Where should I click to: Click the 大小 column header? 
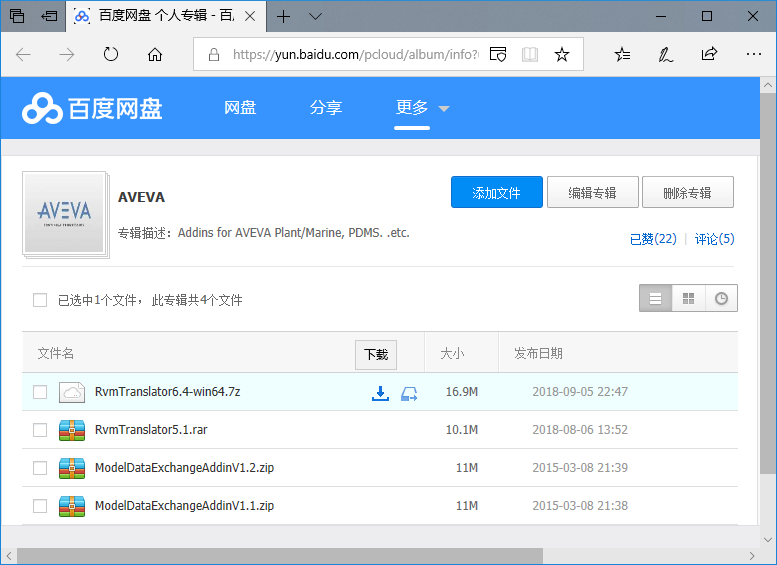[452, 353]
